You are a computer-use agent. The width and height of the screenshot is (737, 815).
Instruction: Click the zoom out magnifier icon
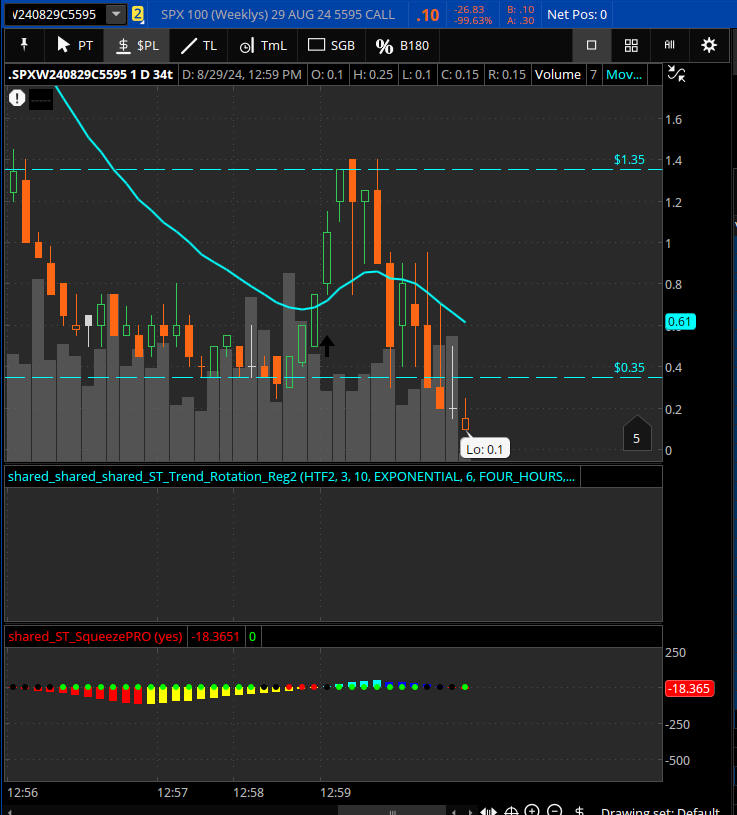[553, 811]
